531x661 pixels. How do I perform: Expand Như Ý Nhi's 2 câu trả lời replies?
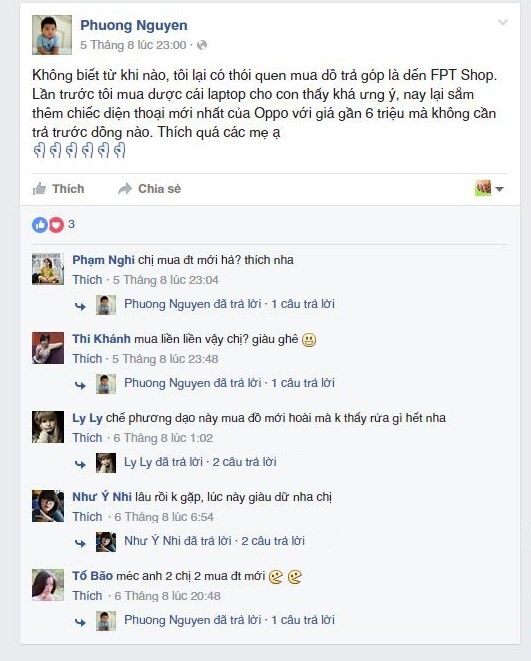(273, 541)
